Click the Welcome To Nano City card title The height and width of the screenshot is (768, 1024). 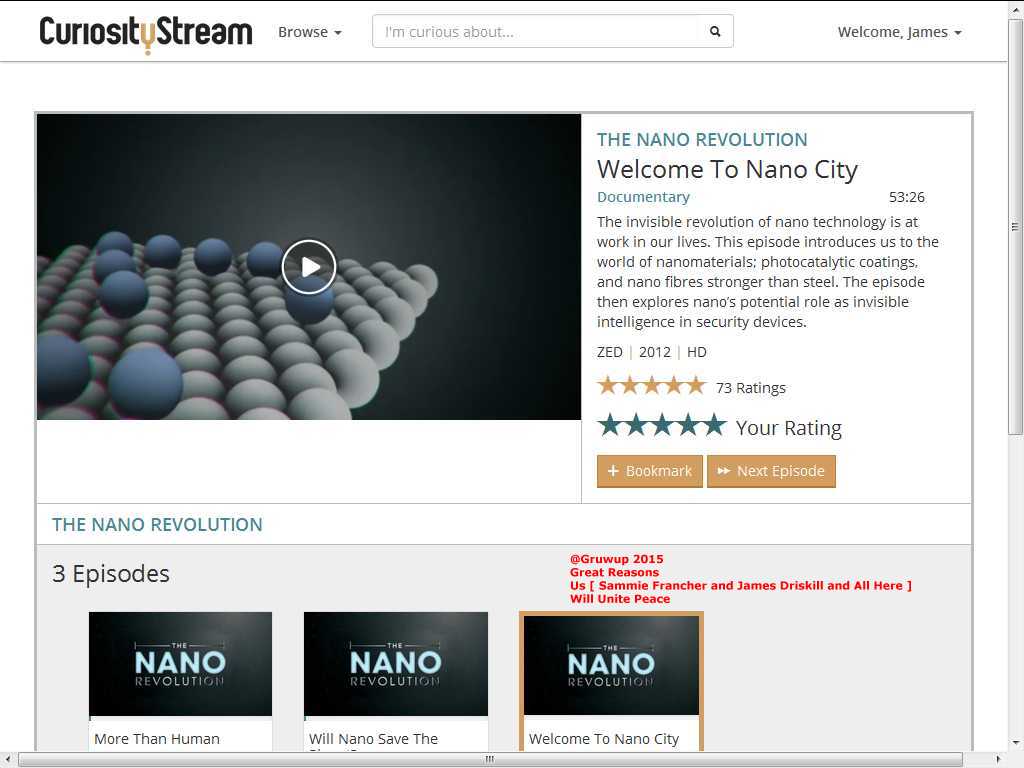click(x=604, y=739)
